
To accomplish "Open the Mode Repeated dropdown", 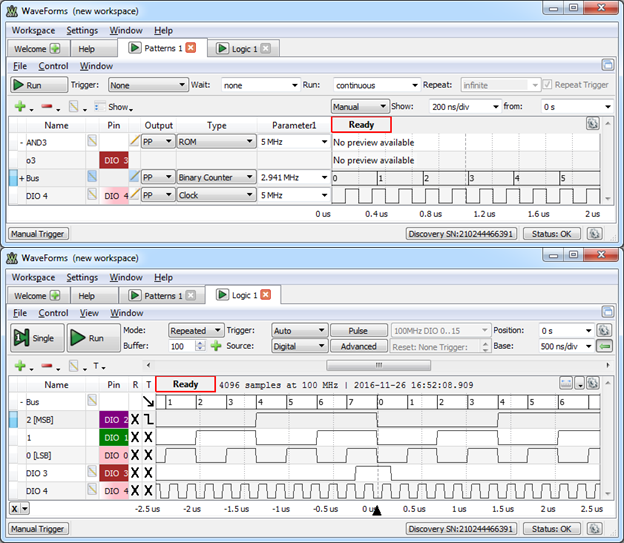I will click(x=195, y=330).
